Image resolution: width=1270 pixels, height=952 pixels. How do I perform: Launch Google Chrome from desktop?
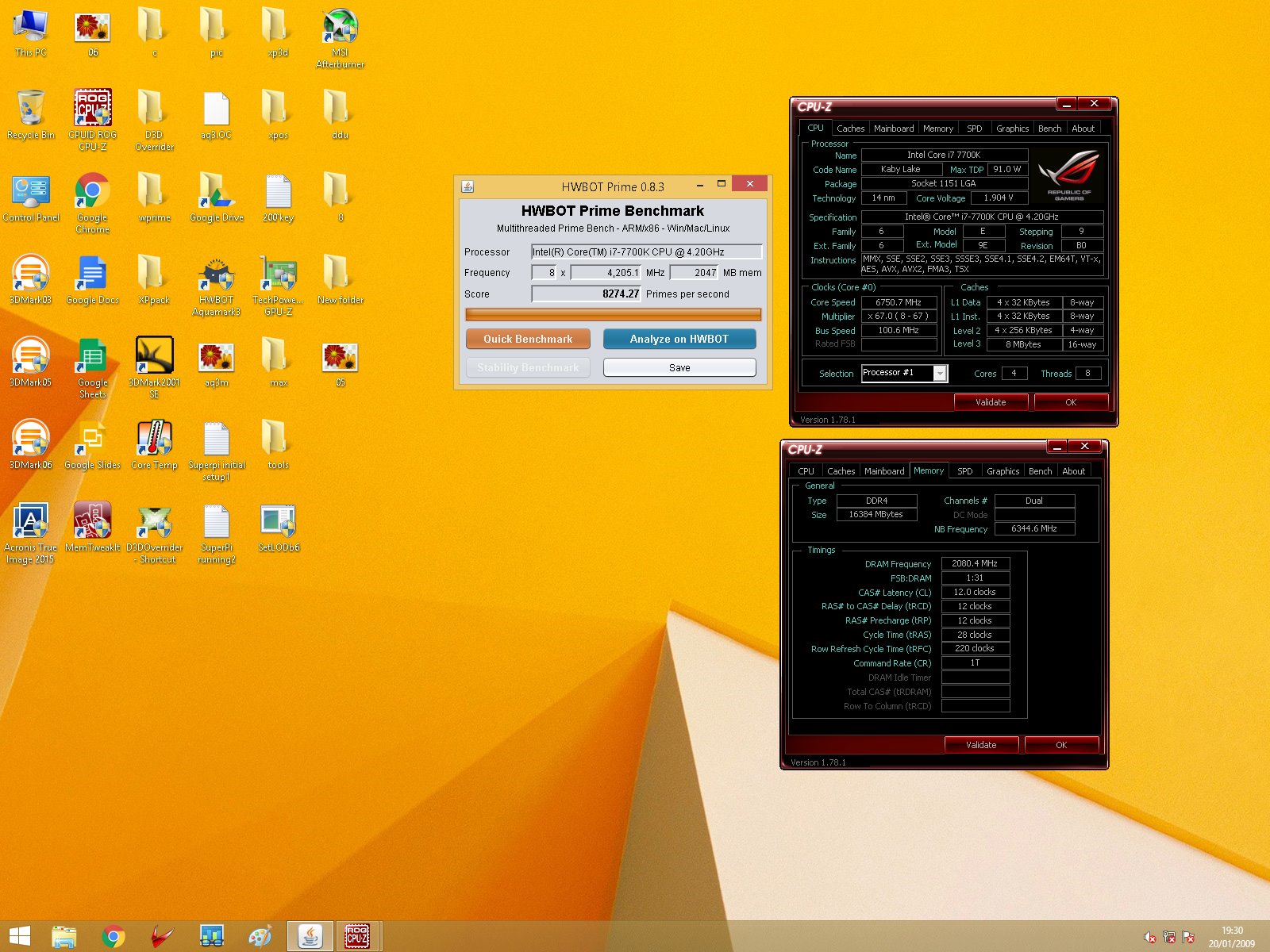pyautogui.click(x=93, y=203)
